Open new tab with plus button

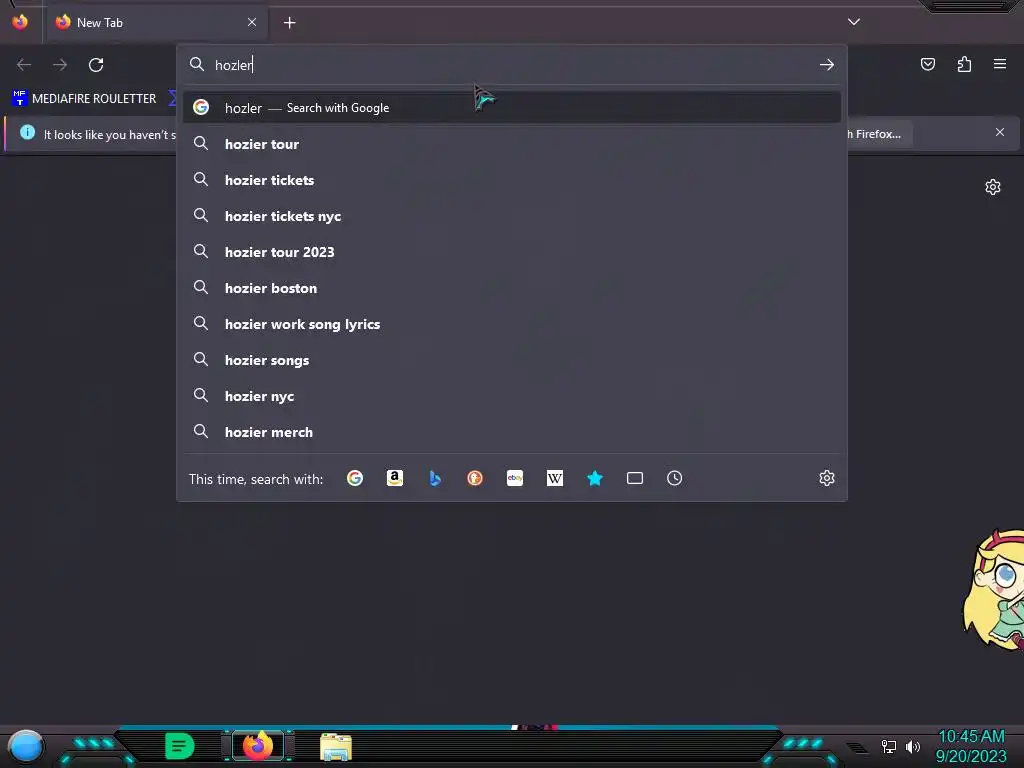tap(289, 23)
